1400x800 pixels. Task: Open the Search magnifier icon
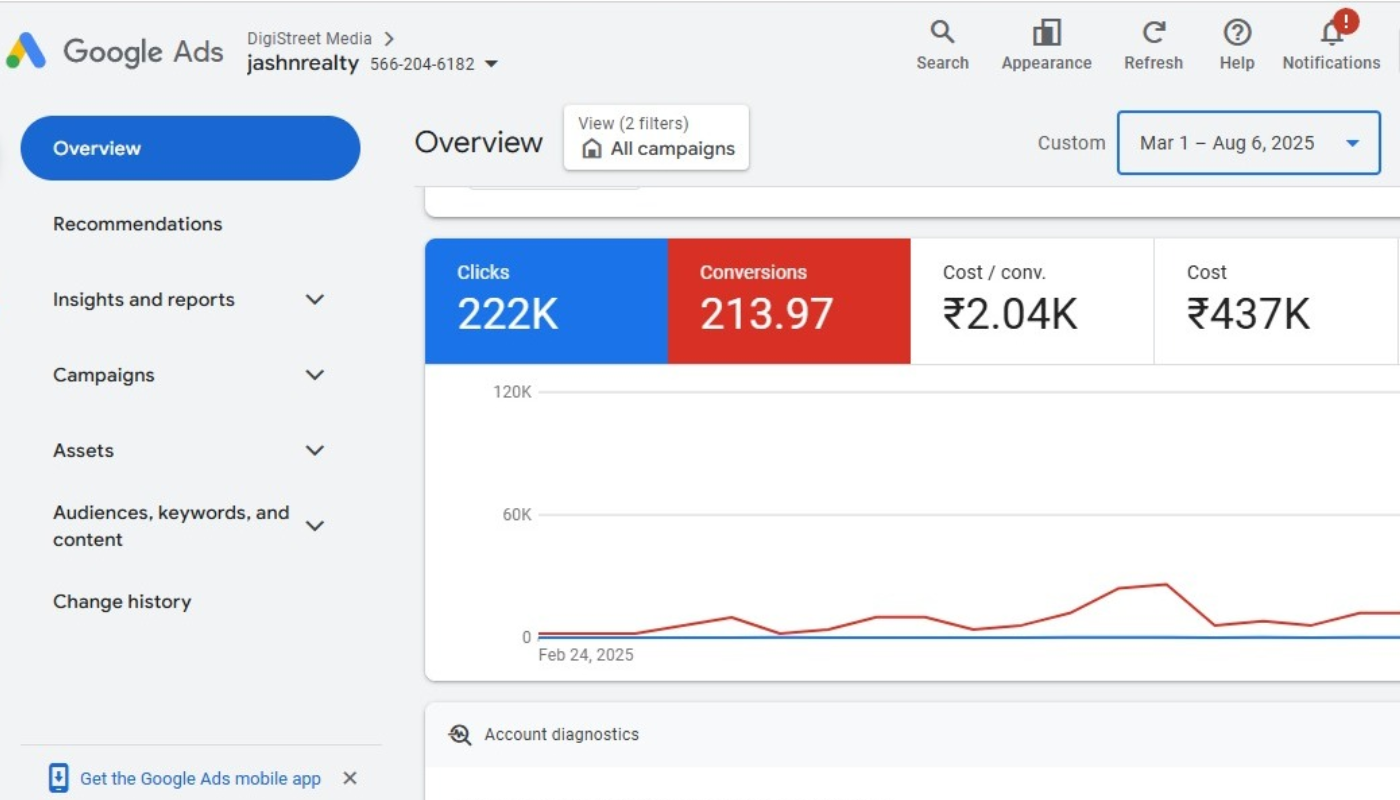tap(942, 33)
